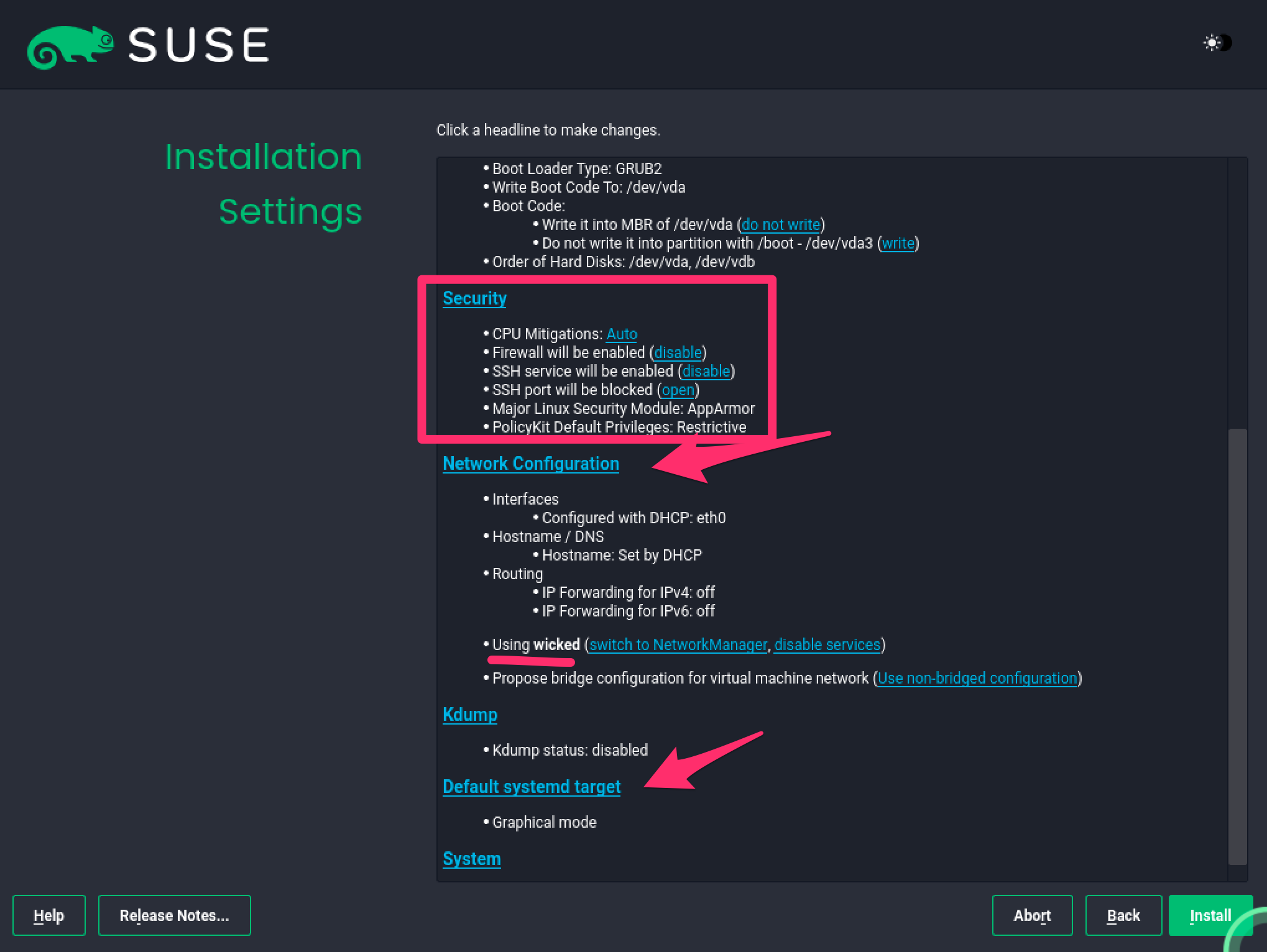Image resolution: width=1267 pixels, height=952 pixels.
Task: Click 'PolicyKit Default Privileges: Restrictive' line
Action: [x=619, y=428]
